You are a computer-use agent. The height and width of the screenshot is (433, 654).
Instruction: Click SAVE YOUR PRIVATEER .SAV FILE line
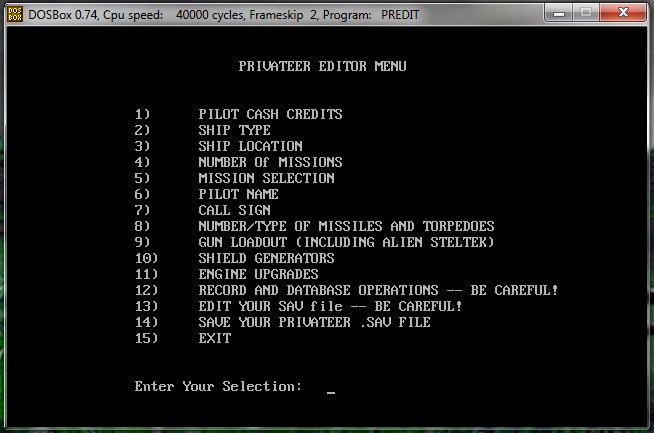314,322
